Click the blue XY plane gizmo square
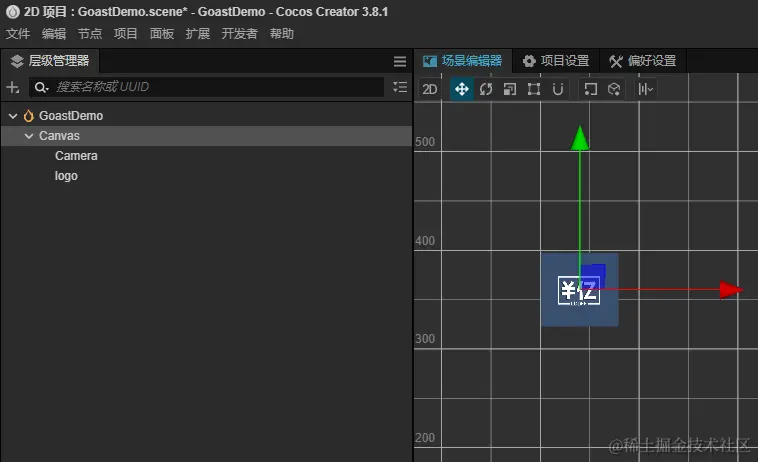The height and width of the screenshot is (462, 758). [593, 275]
